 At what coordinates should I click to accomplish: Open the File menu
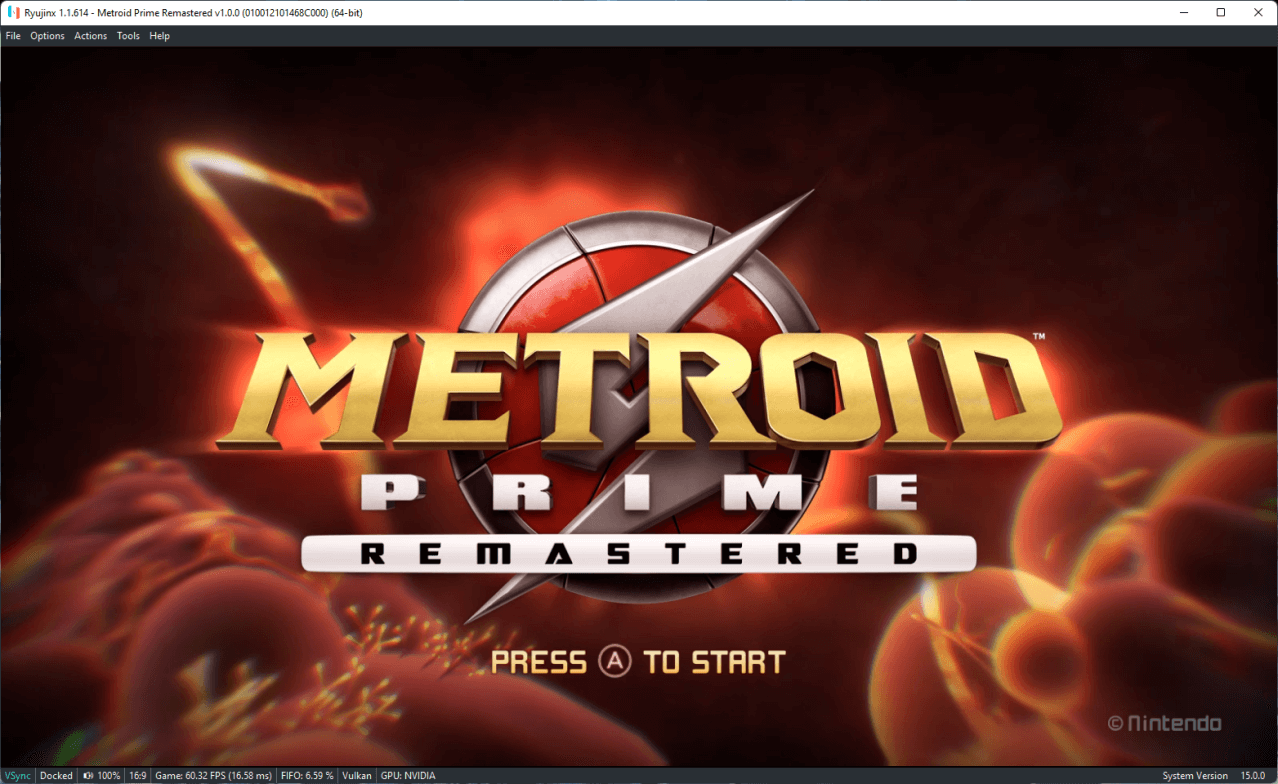pos(13,36)
